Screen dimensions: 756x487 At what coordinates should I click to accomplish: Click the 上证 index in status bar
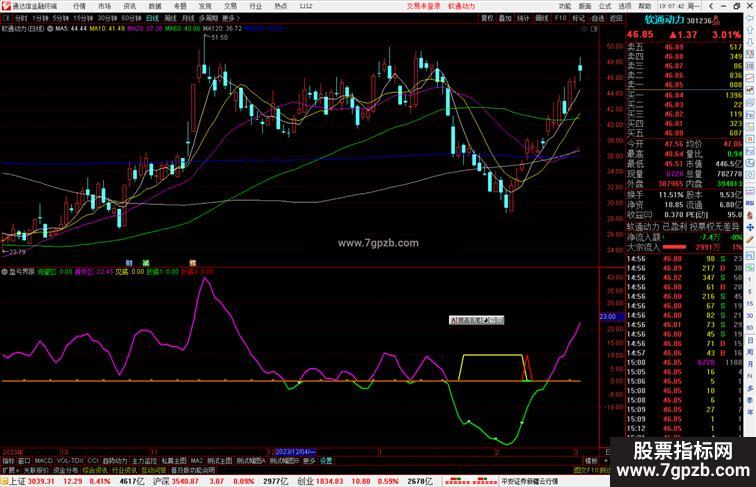tap(17, 481)
